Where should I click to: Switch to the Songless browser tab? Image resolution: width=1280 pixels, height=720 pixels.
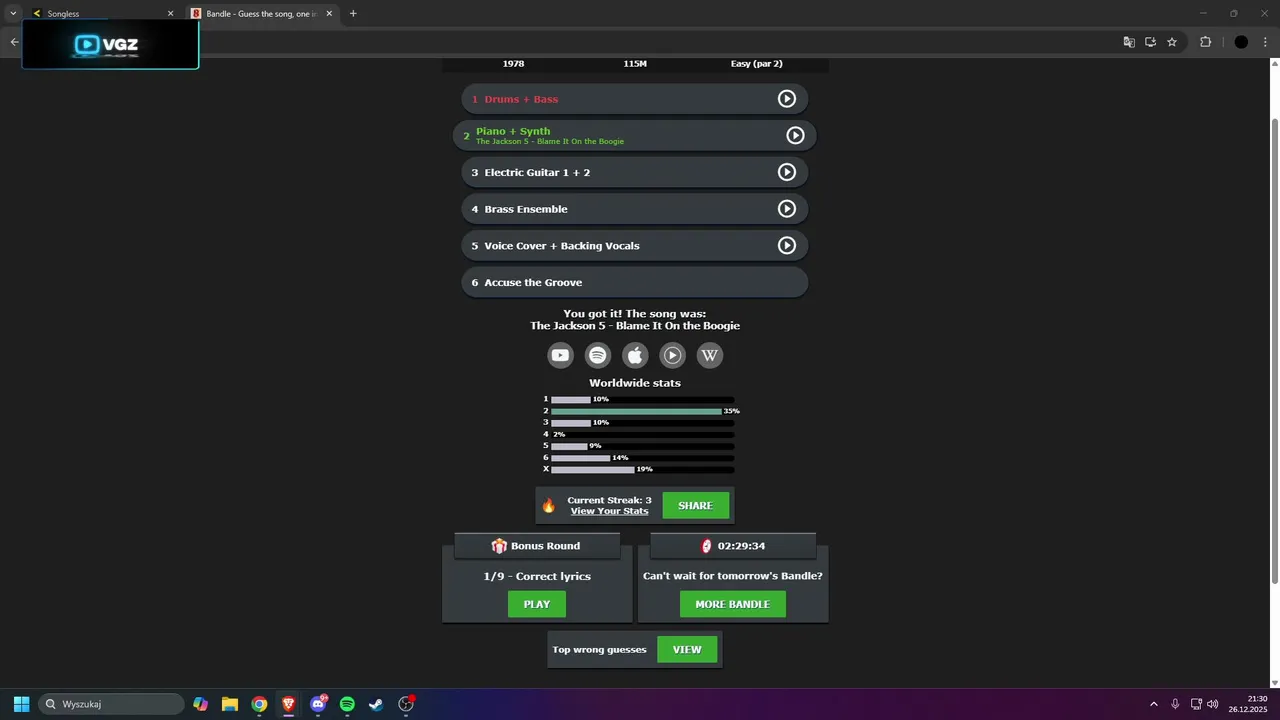coord(100,14)
